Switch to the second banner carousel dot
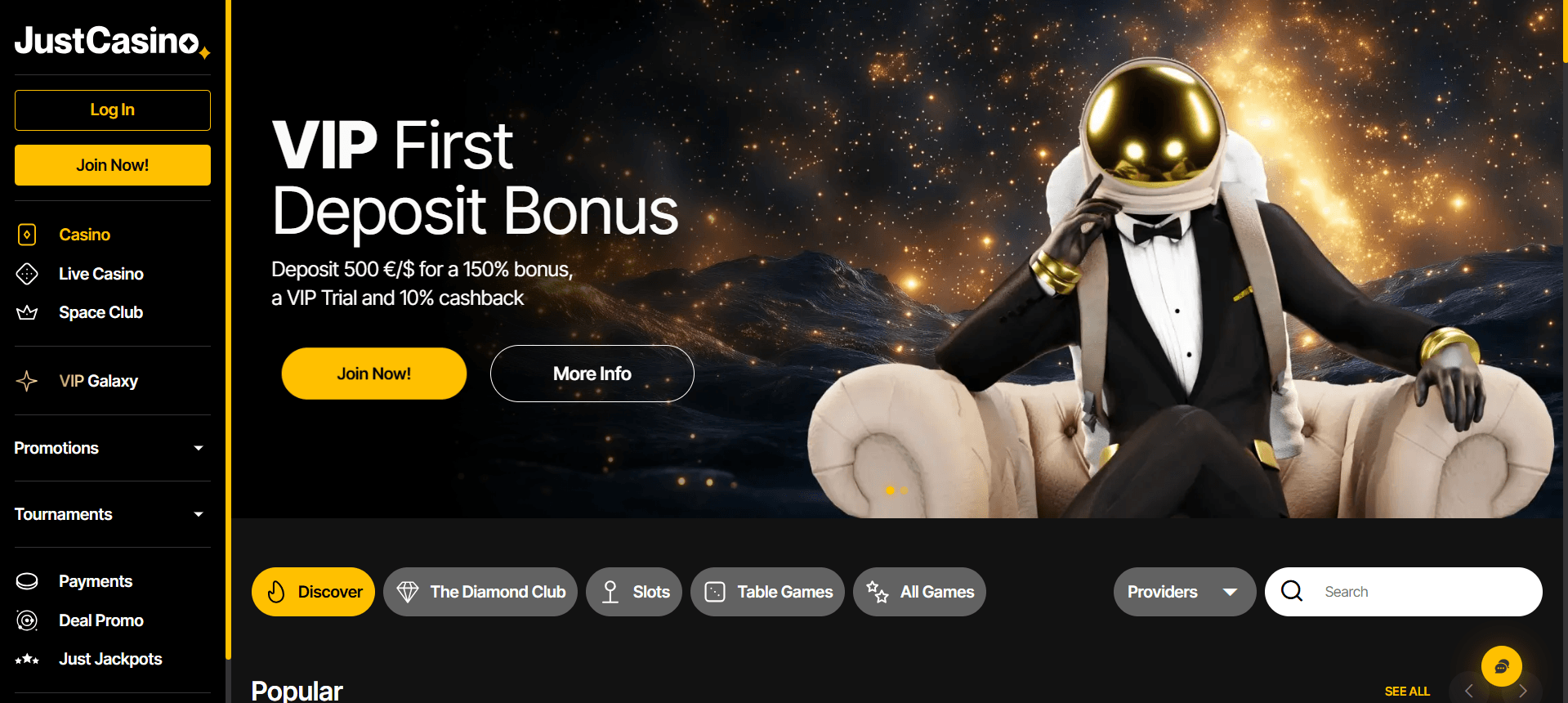The height and width of the screenshot is (703, 1568). (x=904, y=490)
